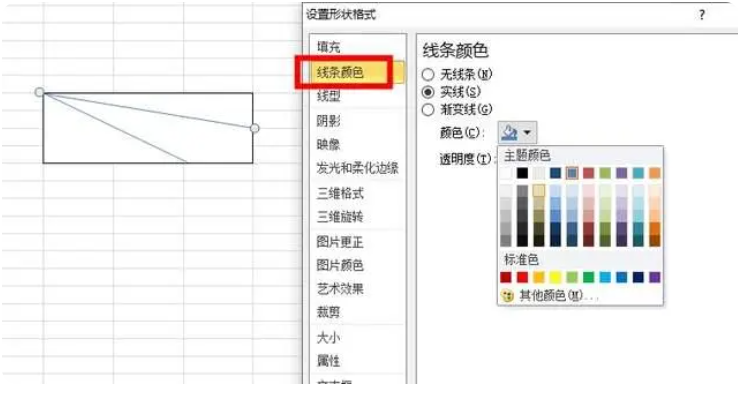Open the color picker dropdown arrow

pyautogui.click(x=527, y=133)
